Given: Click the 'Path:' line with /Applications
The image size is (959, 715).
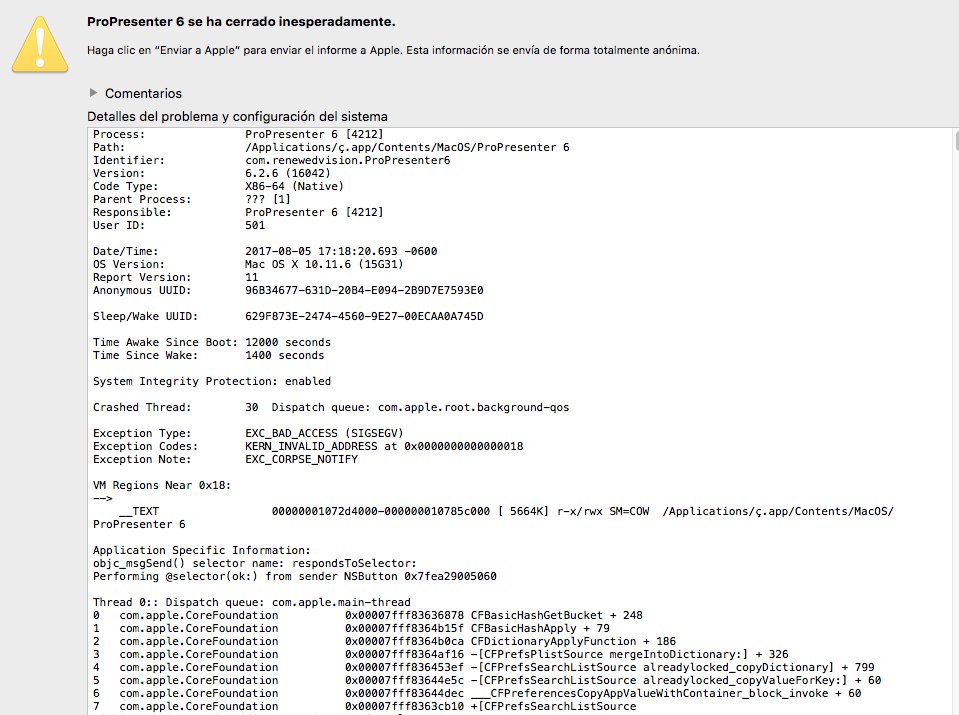Looking at the screenshot, I should point(331,147).
